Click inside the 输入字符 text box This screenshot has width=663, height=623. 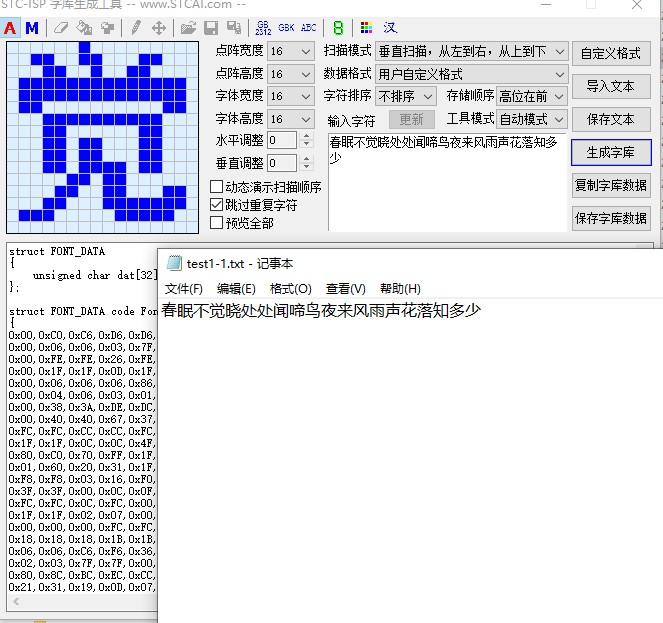tap(447, 182)
